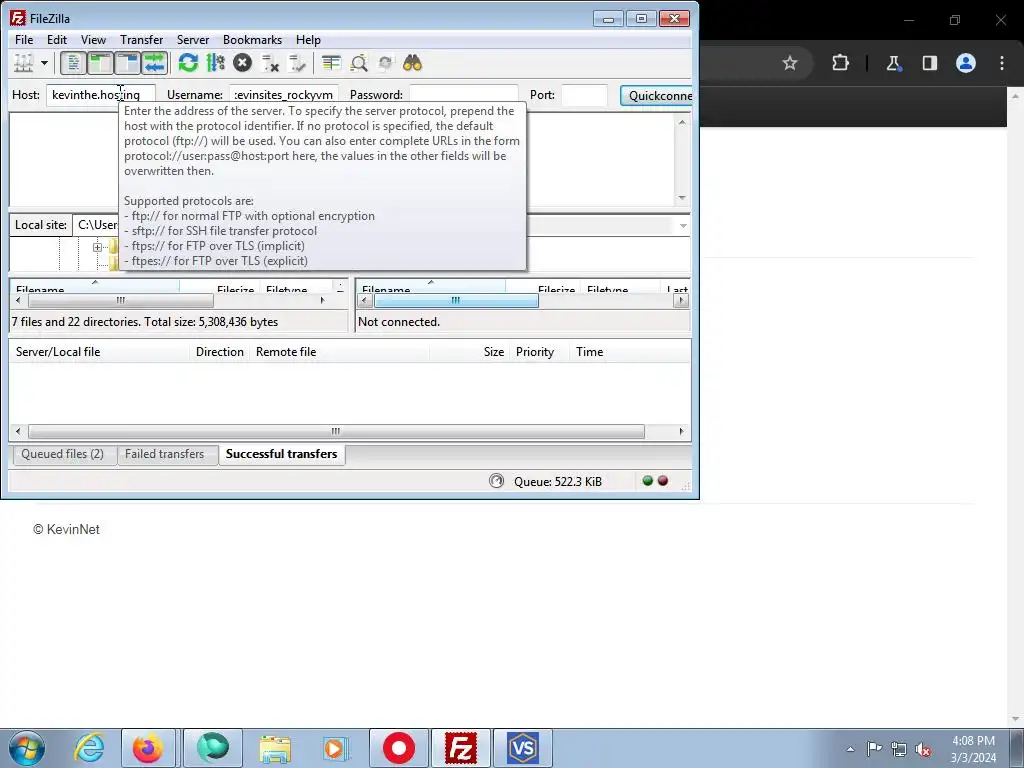The width and height of the screenshot is (1024, 768).
Task: Open the Site Manager dropdown arrow
Action: (44, 63)
